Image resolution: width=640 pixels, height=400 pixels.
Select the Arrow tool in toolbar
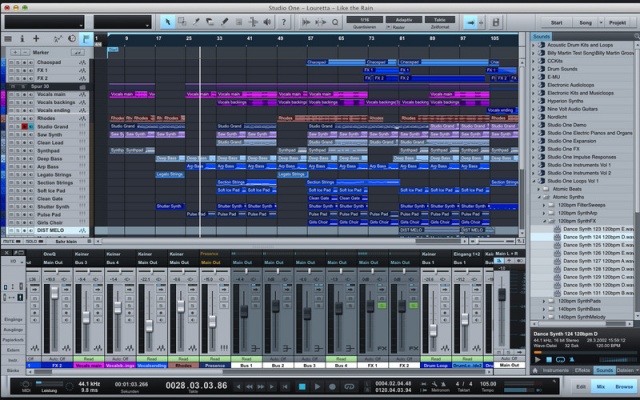coord(168,21)
